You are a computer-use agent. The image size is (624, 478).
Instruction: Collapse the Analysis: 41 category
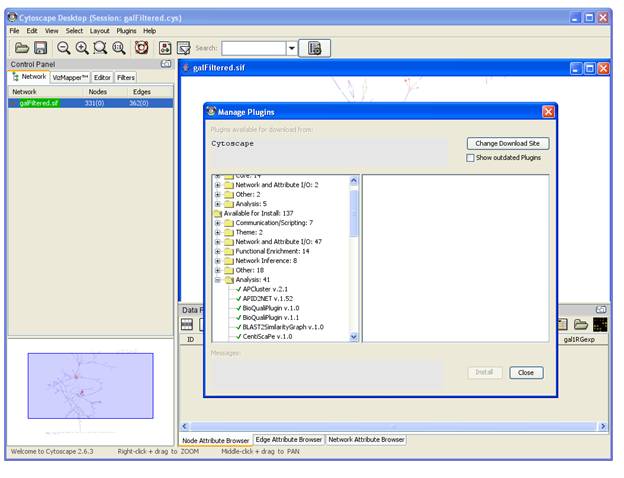pyautogui.click(x=217, y=280)
